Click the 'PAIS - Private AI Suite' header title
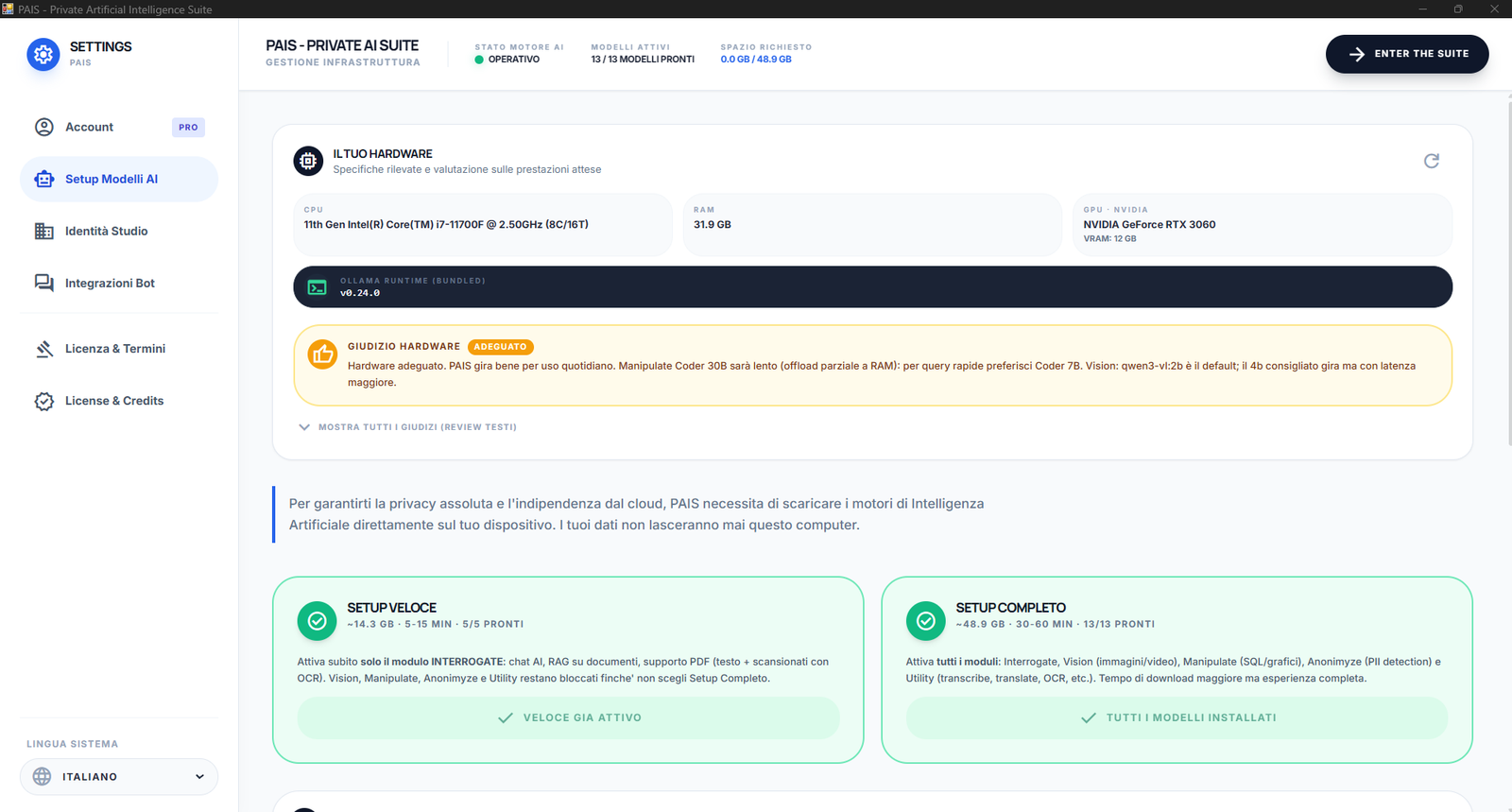Image resolution: width=1512 pixels, height=812 pixels. (342, 45)
